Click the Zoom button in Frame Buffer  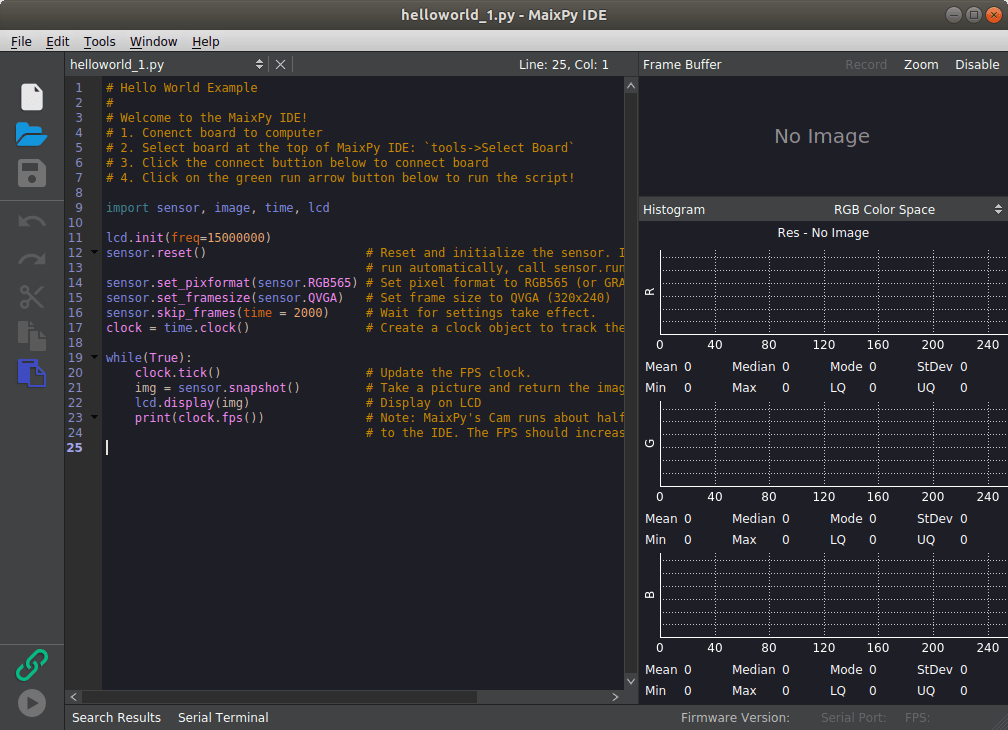tap(921, 64)
